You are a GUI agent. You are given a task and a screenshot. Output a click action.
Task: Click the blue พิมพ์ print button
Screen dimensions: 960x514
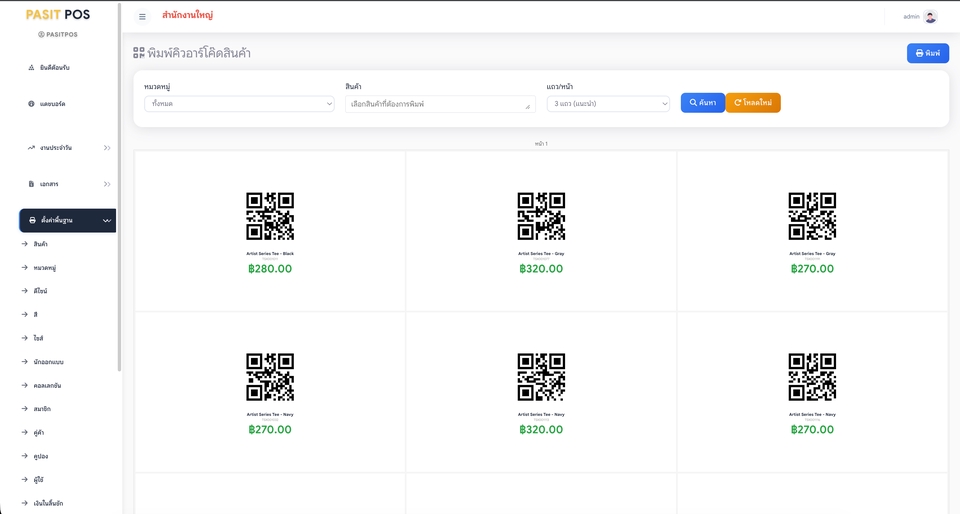928,53
